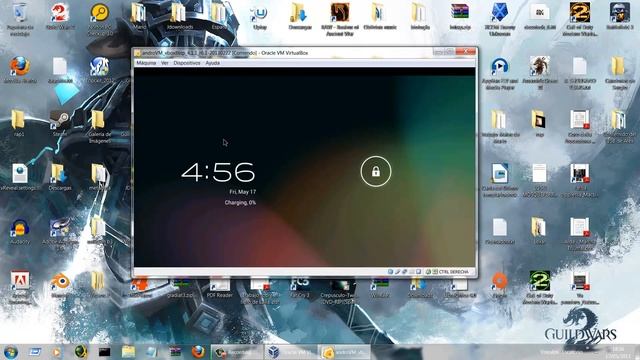Click the Charging, 0% status text
This screenshot has height=360, width=640.
240,202
